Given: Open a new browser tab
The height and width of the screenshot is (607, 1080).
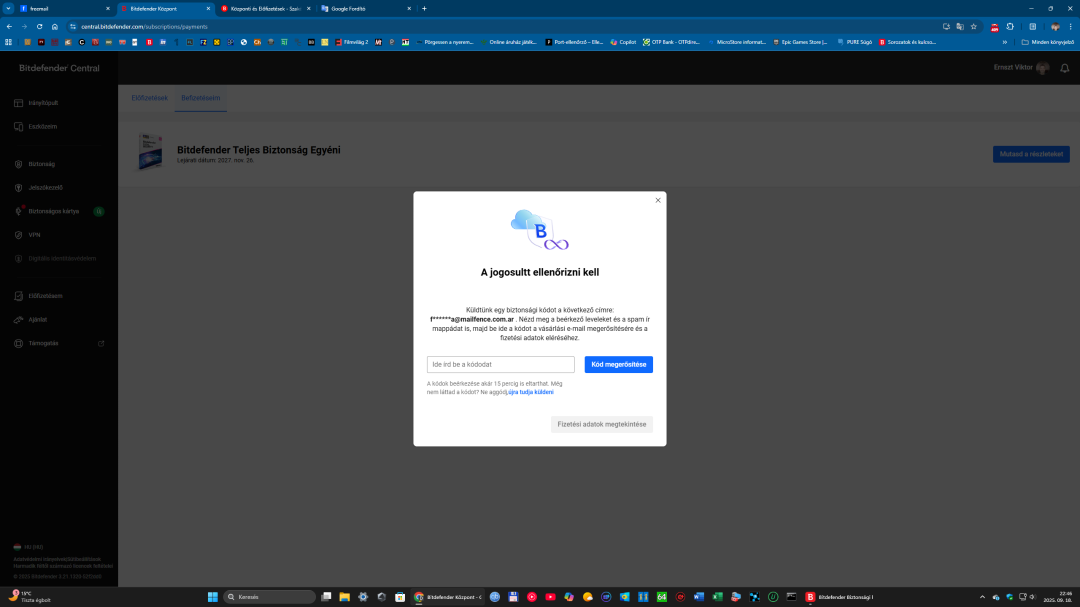Looking at the screenshot, I should (x=424, y=9).
